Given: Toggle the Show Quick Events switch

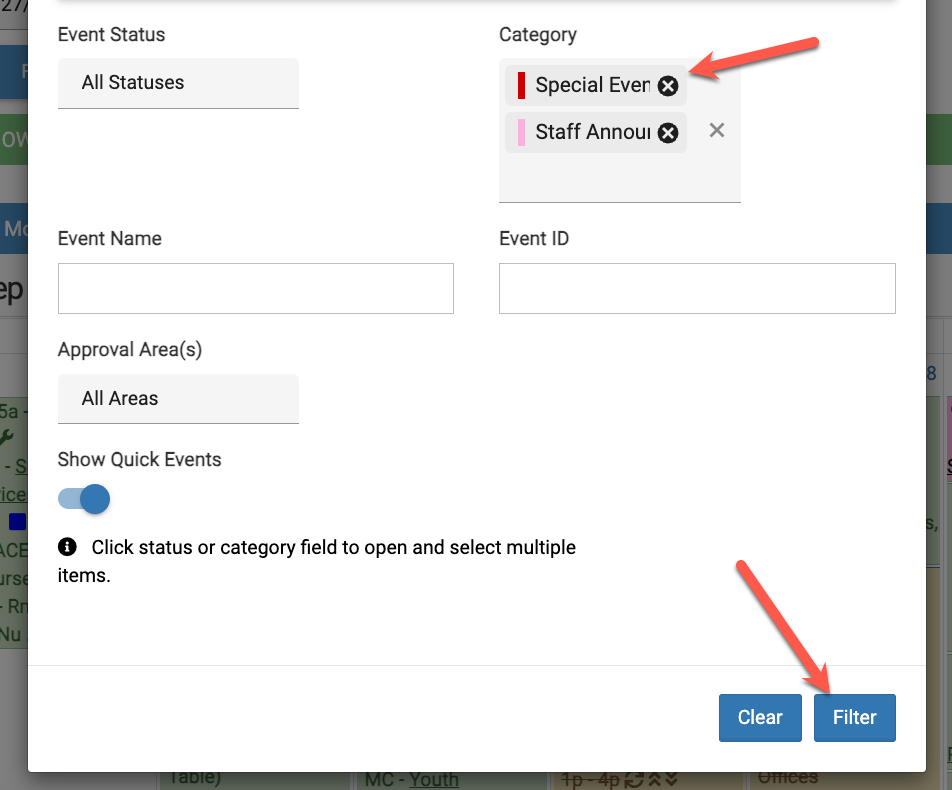Looking at the screenshot, I should [85, 498].
